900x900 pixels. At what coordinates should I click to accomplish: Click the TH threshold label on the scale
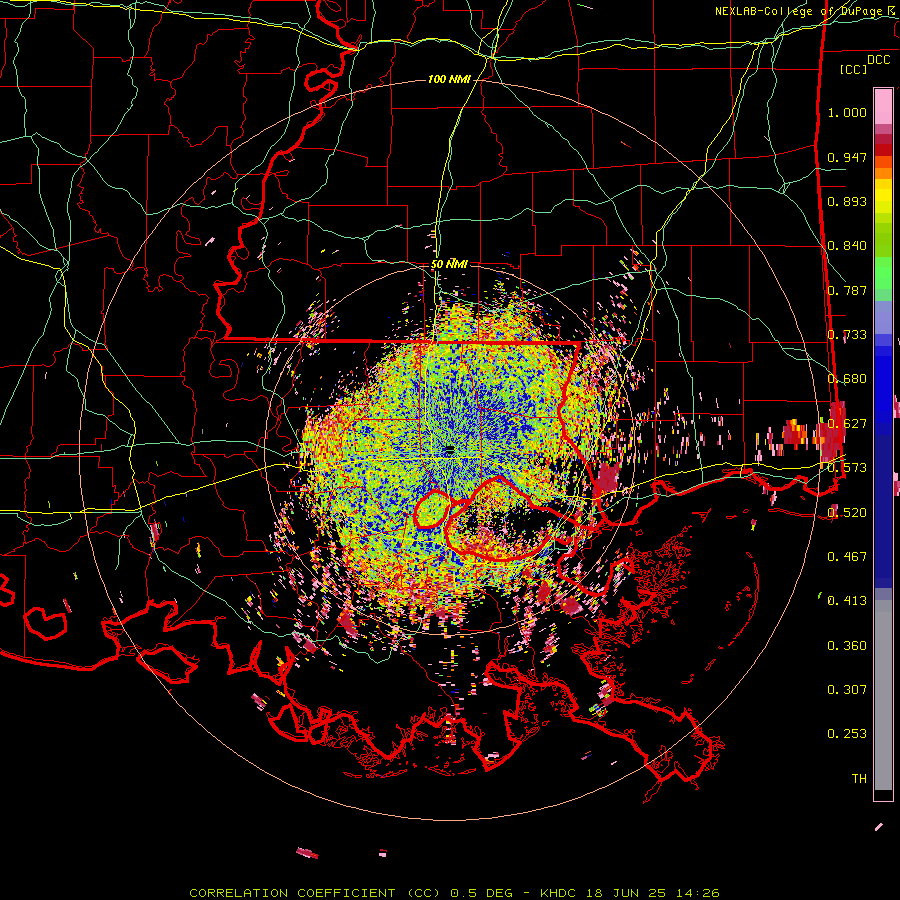(x=859, y=778)
